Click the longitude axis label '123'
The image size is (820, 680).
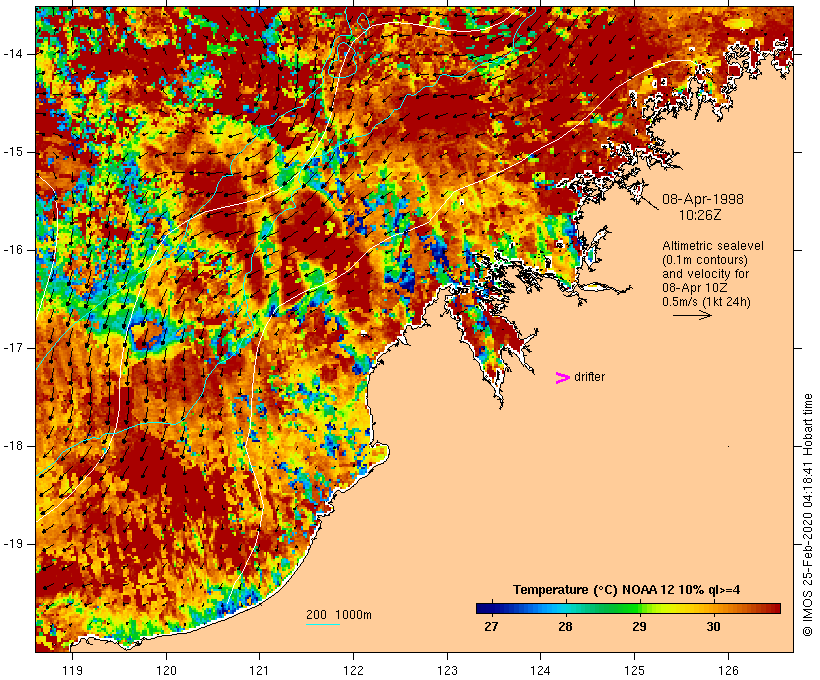click(x=447, y=671)
